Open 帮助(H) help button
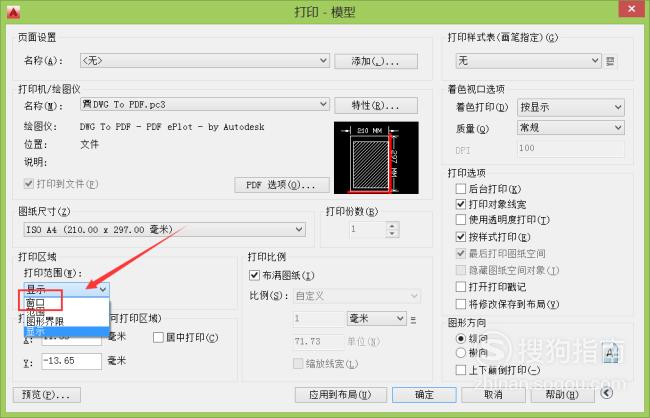Image resolution: width=650 pixels, height=418 pixels. coord(563,395)
